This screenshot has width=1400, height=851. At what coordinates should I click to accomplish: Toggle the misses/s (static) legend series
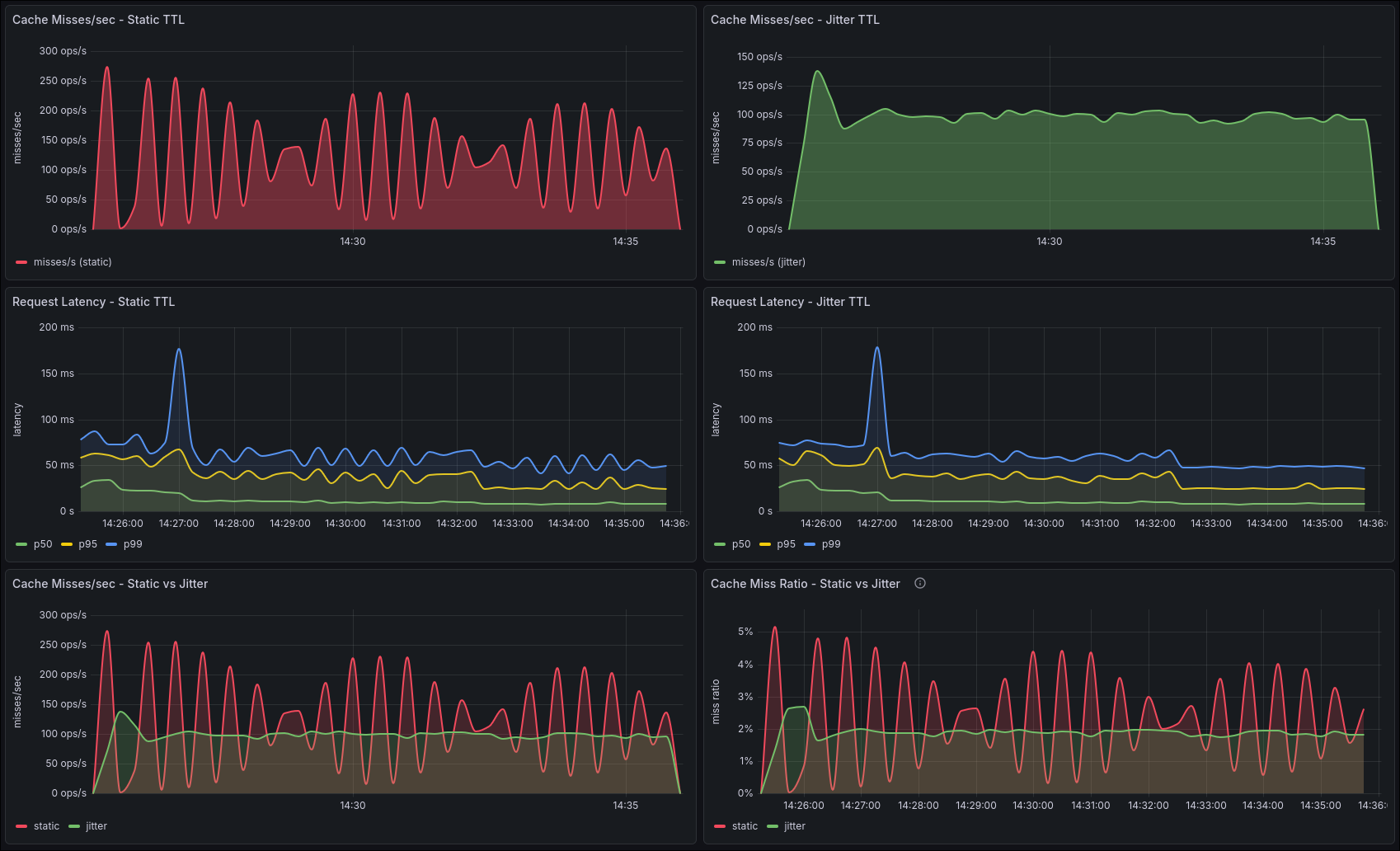point(73,262)
